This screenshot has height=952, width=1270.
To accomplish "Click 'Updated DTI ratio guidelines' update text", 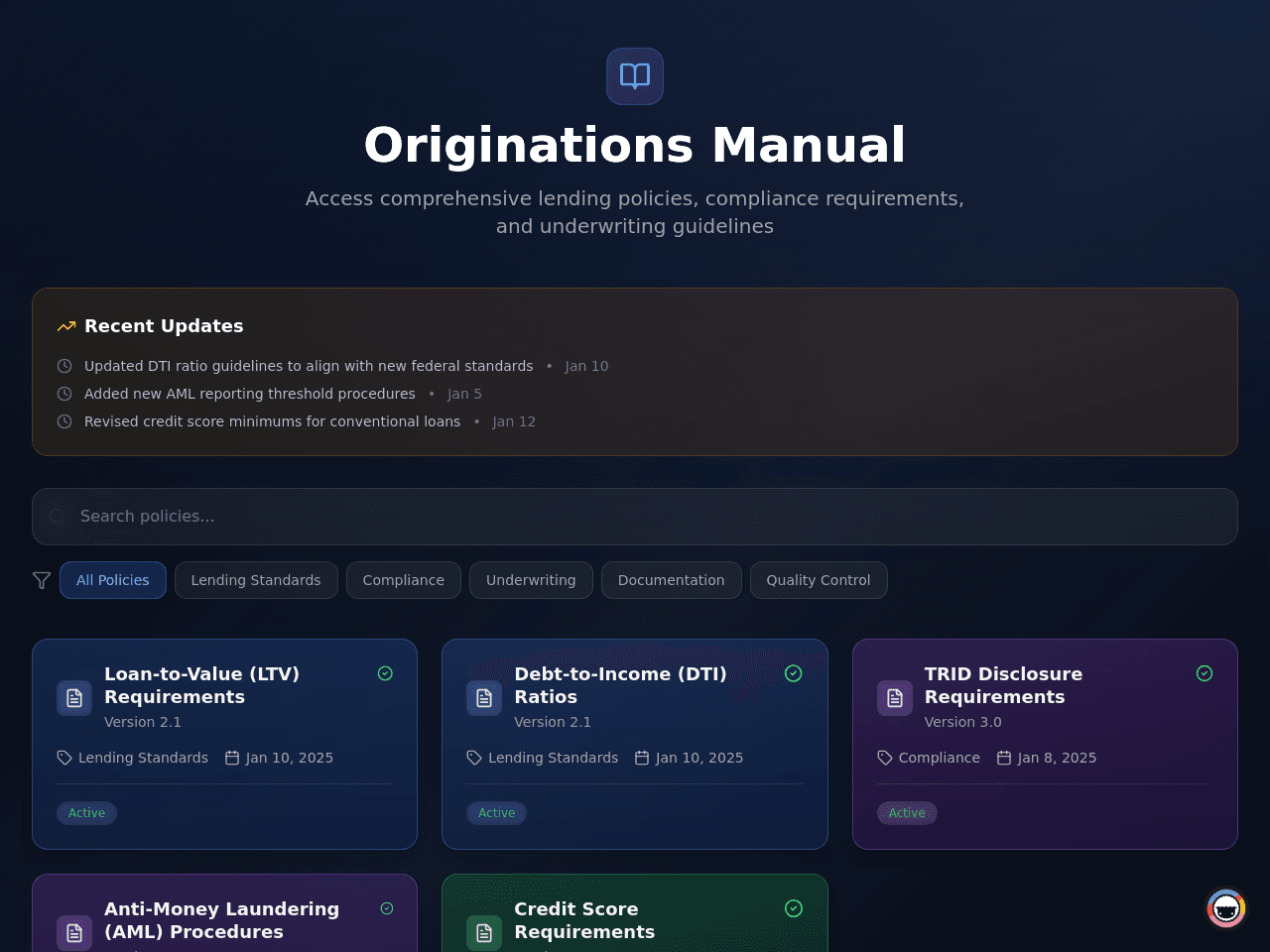I will 309,366.
